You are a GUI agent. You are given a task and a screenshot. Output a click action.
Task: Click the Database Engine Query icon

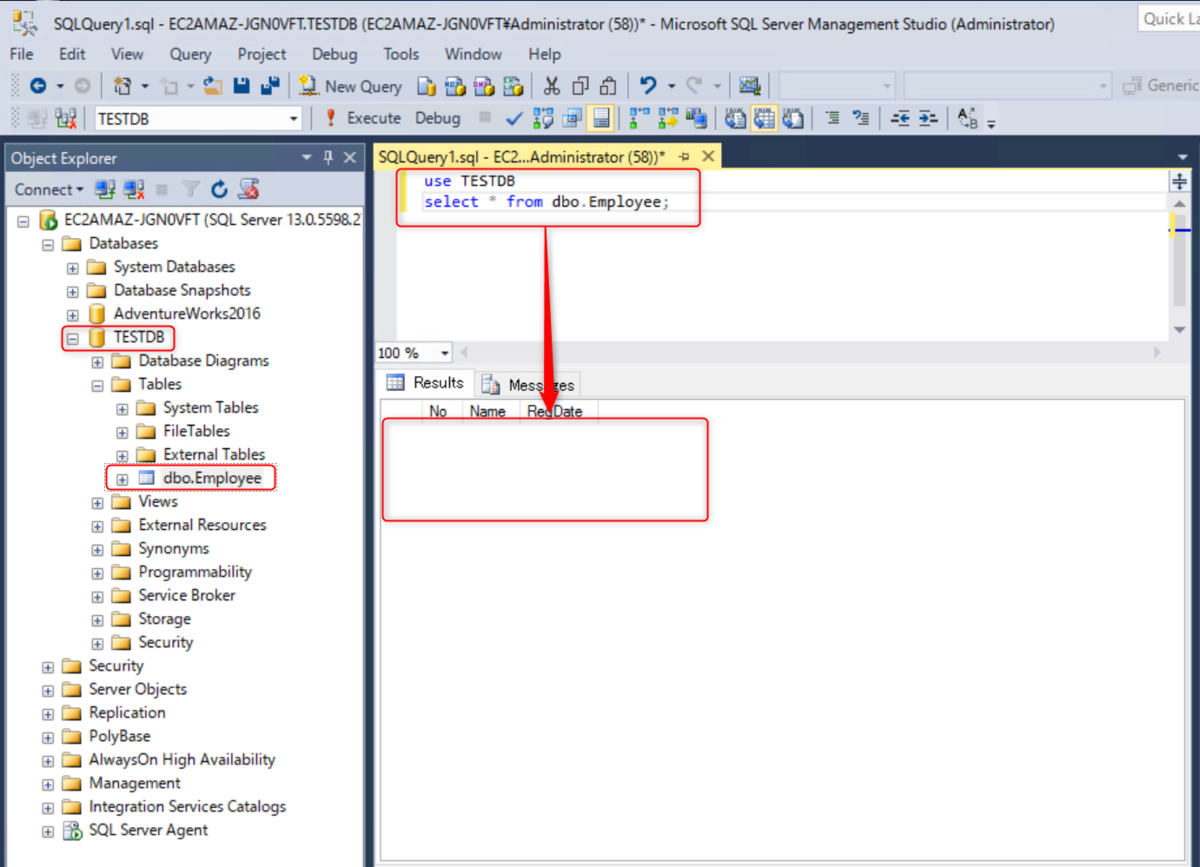click(426, 87)
